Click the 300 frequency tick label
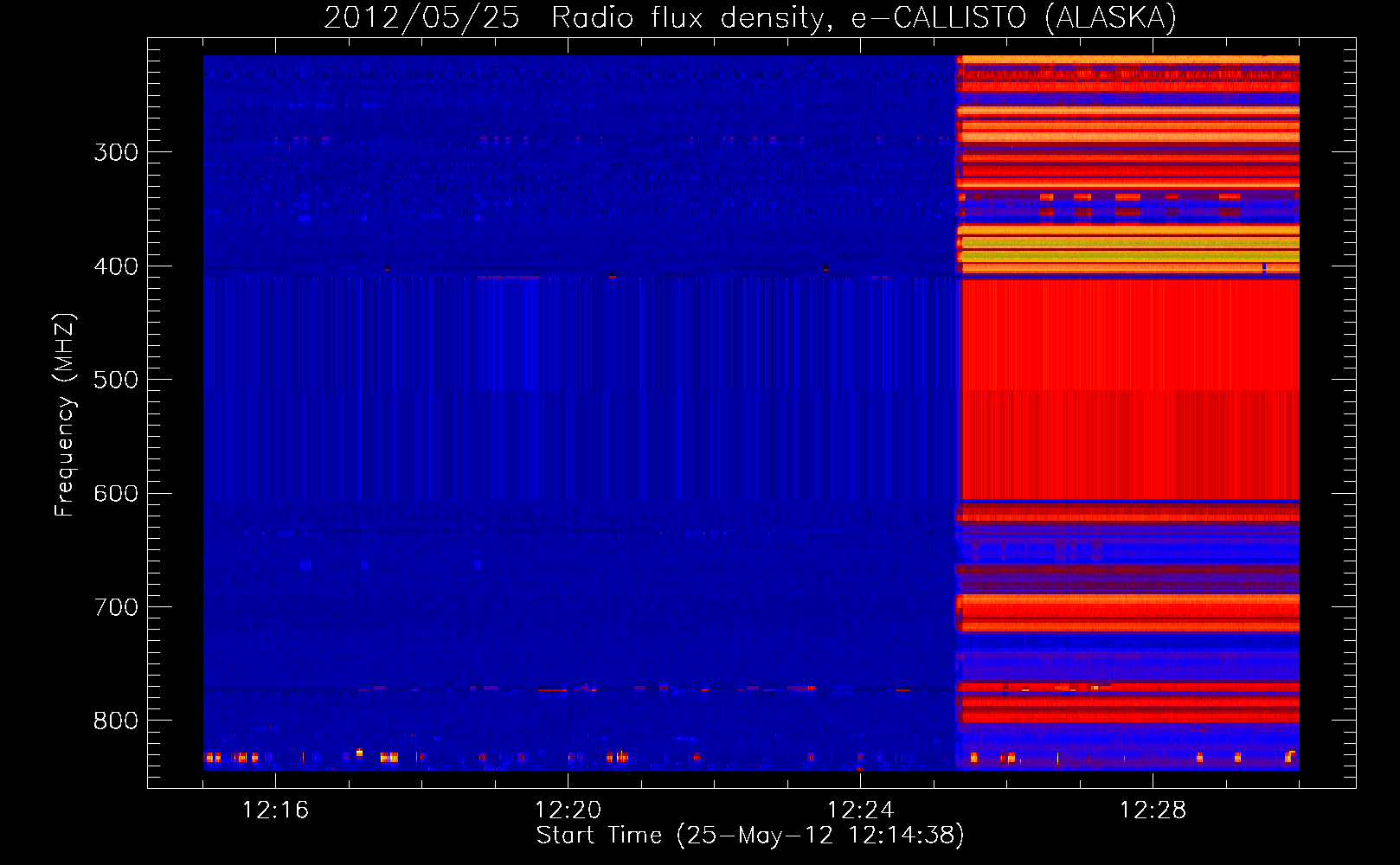This screenshot has width=1400, height=865. point(116,152)
